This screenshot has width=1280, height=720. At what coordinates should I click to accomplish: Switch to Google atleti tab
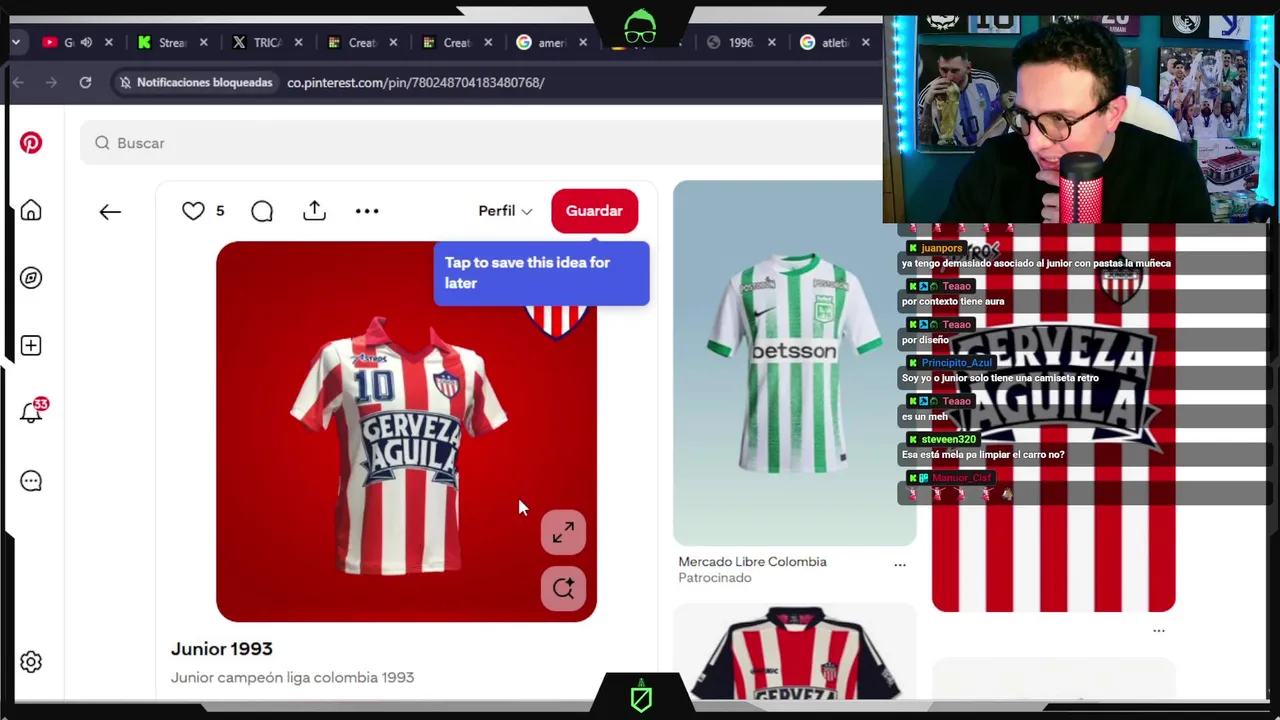coord(826,42)
